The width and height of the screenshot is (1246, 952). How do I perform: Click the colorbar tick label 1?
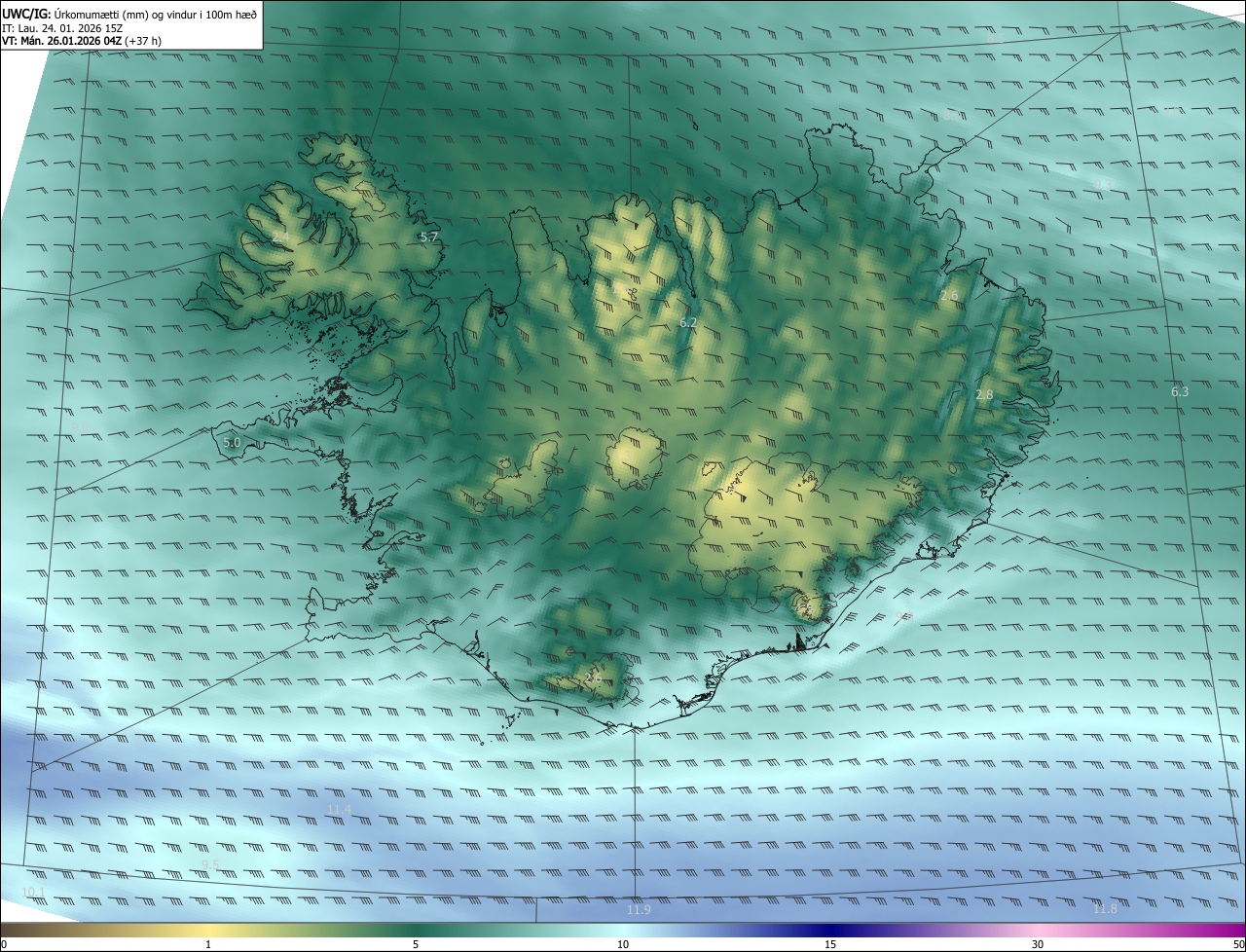[x=208, y=945]
